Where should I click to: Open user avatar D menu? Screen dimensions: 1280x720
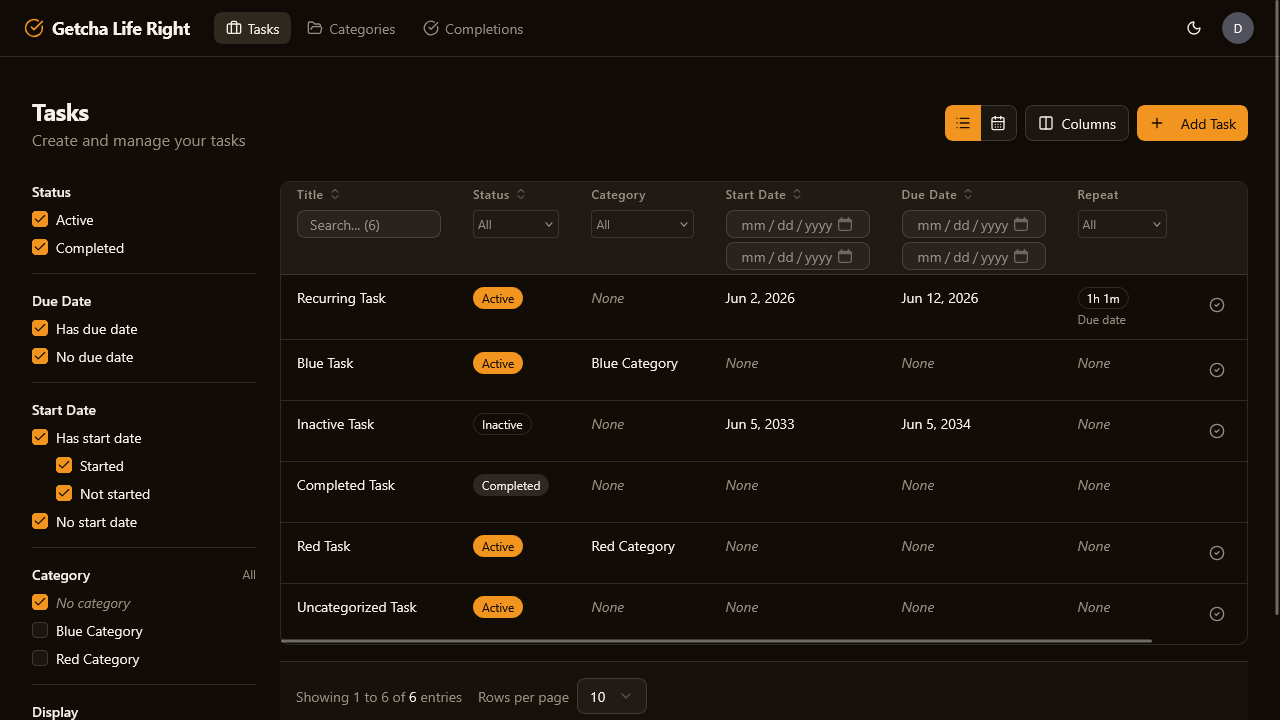tap(1238, 28)
